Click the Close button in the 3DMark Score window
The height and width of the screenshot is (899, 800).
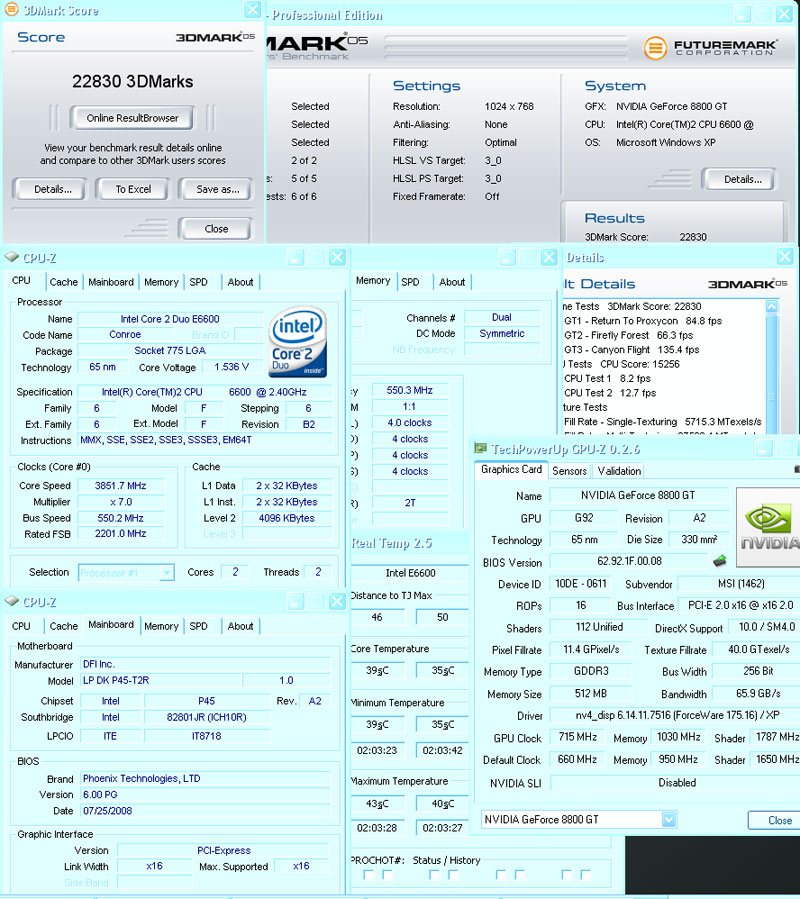point(216,228)
